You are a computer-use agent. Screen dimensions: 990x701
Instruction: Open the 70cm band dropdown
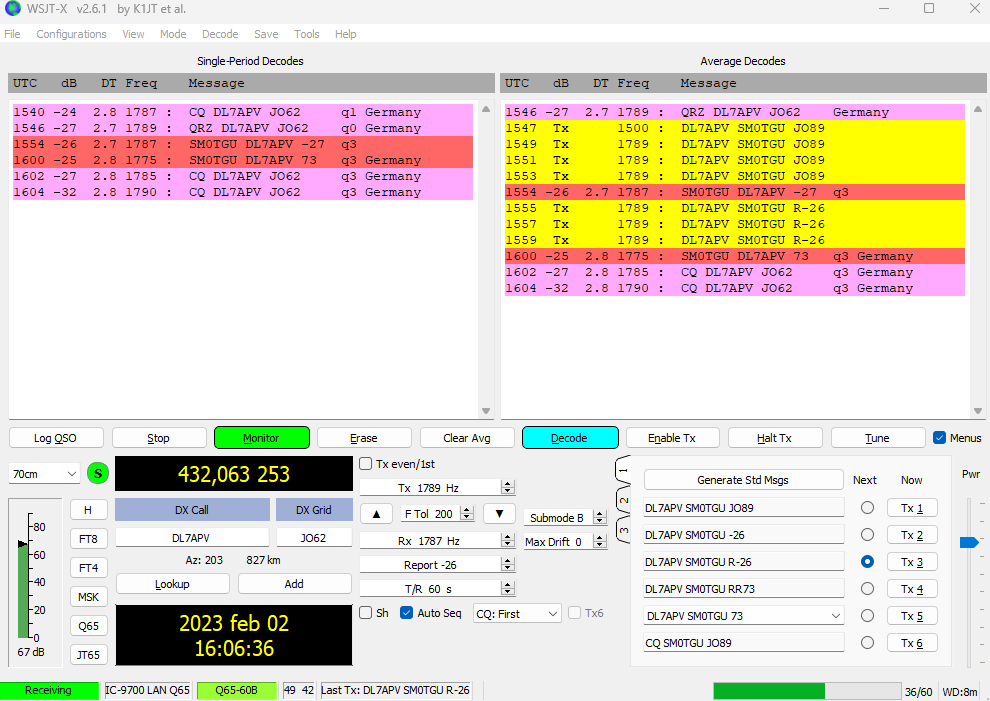pos(44,474)
